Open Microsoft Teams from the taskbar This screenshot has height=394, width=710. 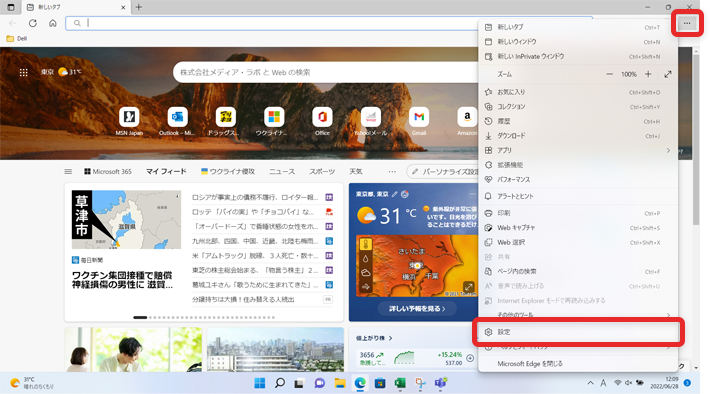click(441, 383)
